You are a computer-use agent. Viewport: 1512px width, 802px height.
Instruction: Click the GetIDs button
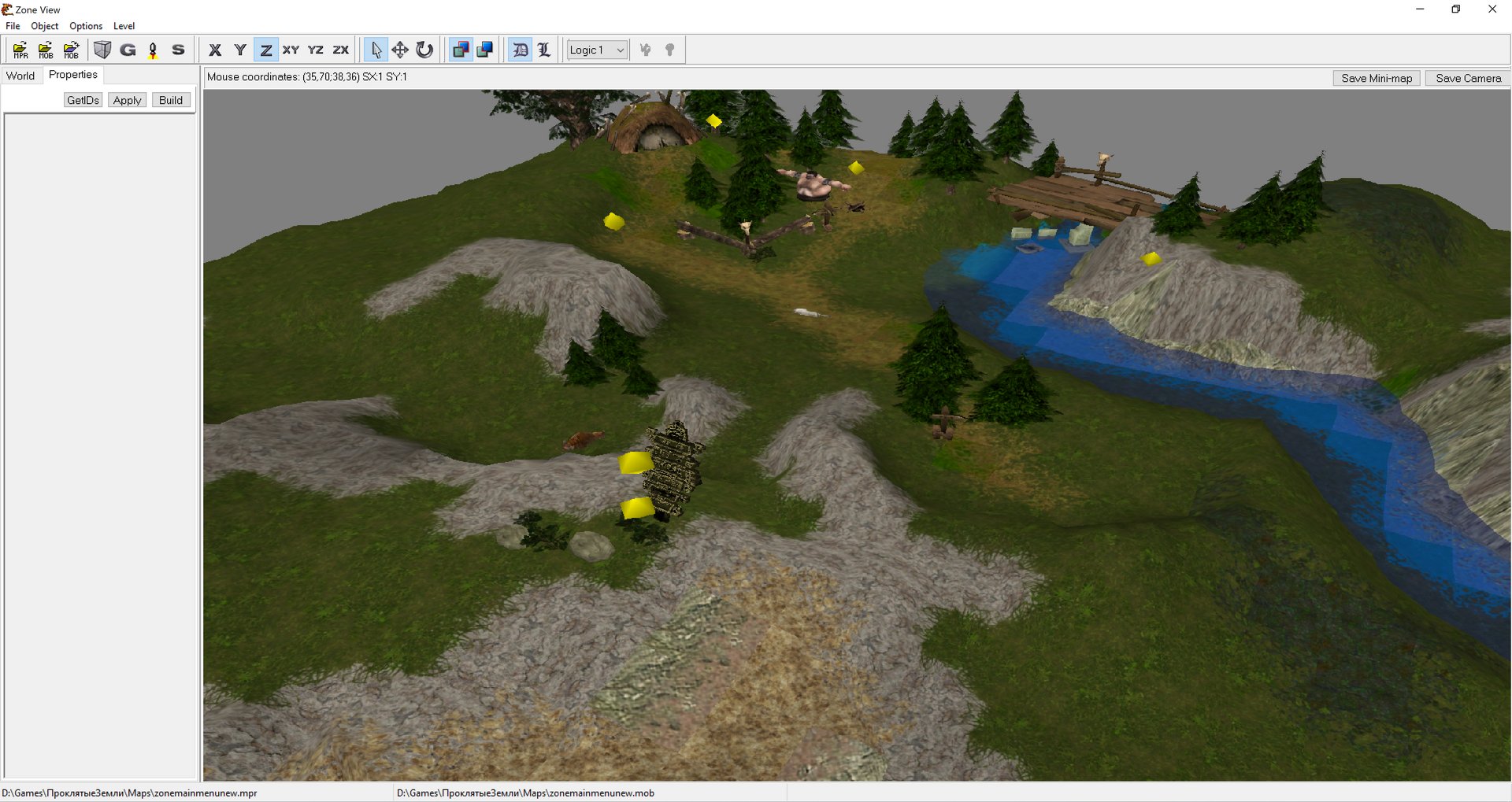(x=83, y=100)
